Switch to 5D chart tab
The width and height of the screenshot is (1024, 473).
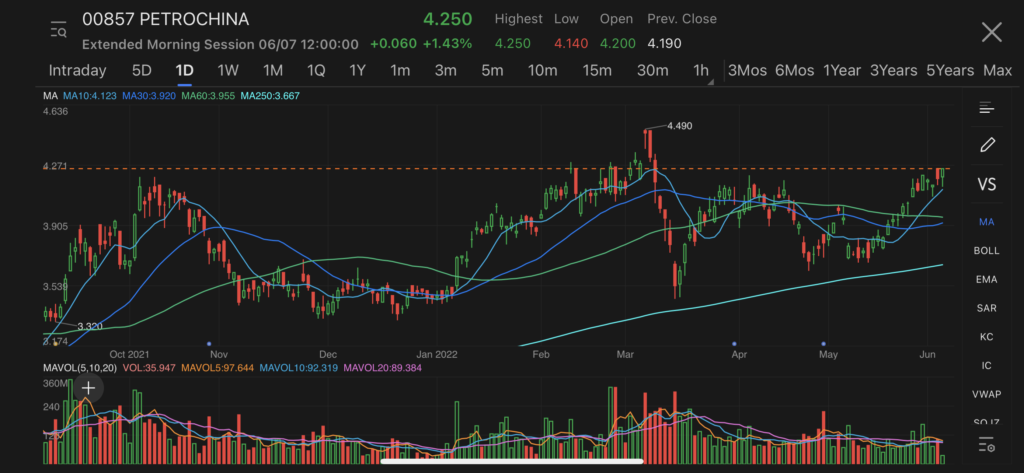pyautogui.click(x=141, y=71)
